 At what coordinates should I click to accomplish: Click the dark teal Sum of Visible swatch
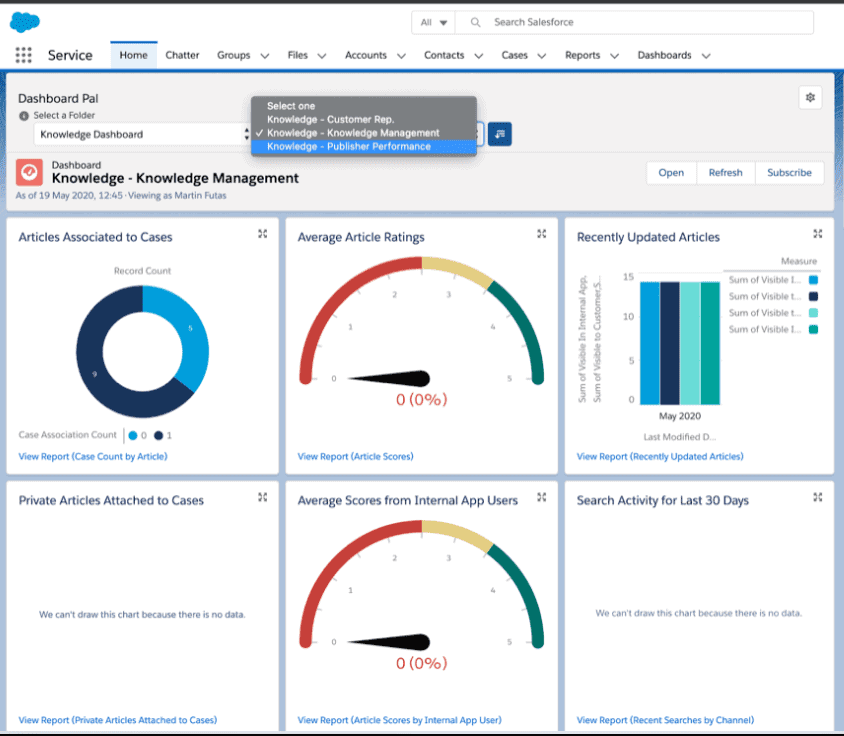(813, 330)
